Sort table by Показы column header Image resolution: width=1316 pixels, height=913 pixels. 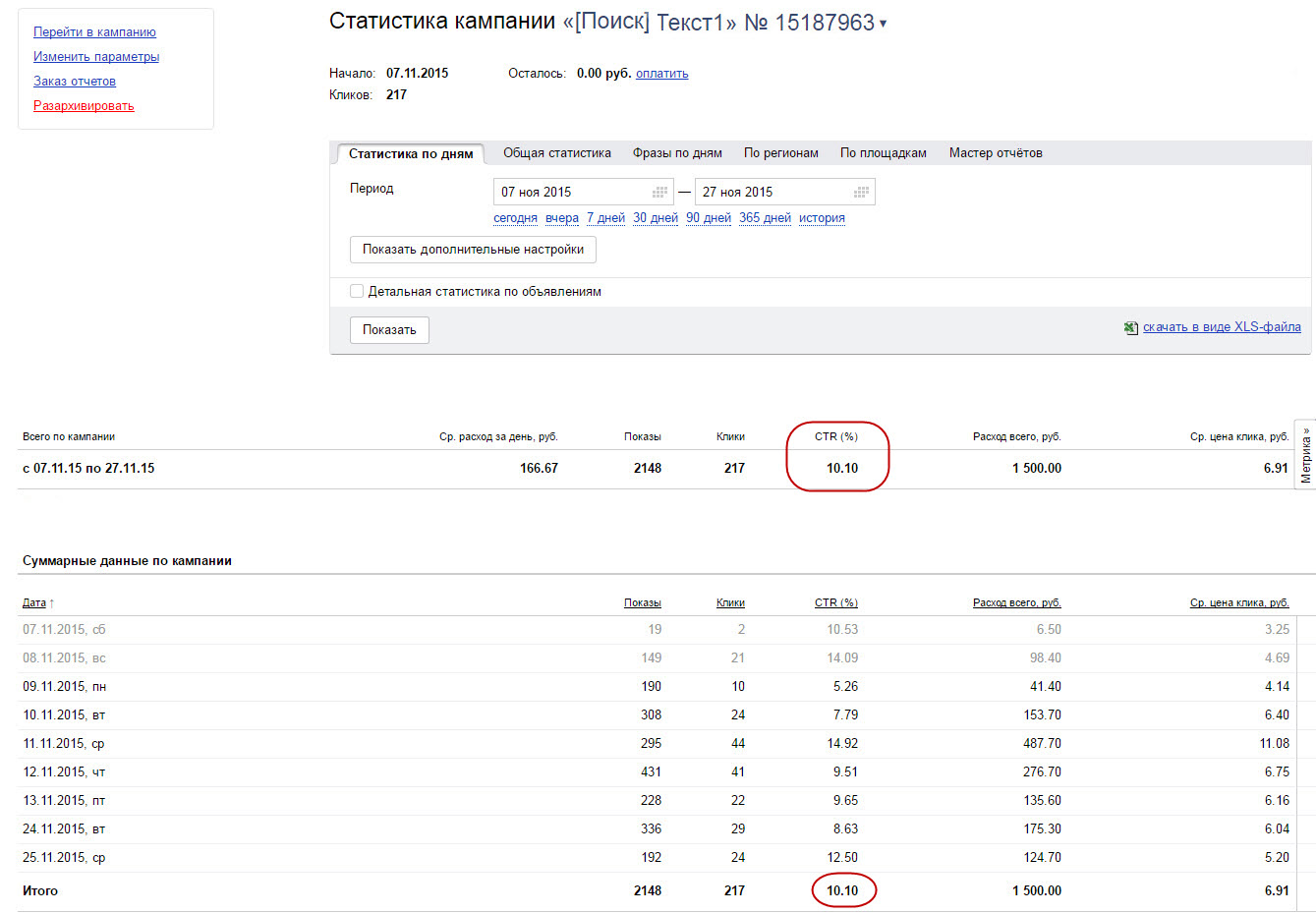[x=643, y=603]
